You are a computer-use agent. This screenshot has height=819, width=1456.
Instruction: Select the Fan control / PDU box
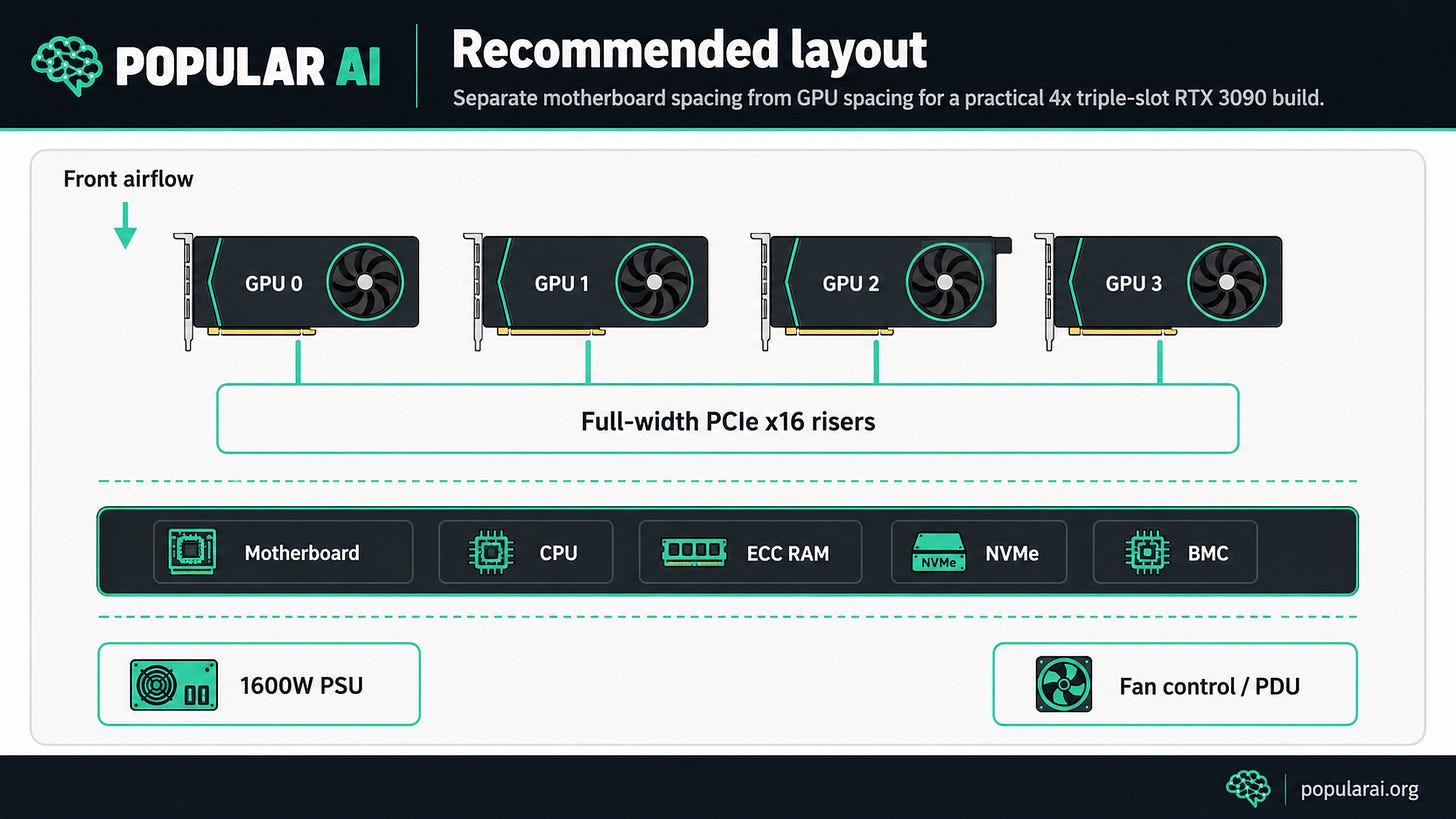tap(1175, 684)
